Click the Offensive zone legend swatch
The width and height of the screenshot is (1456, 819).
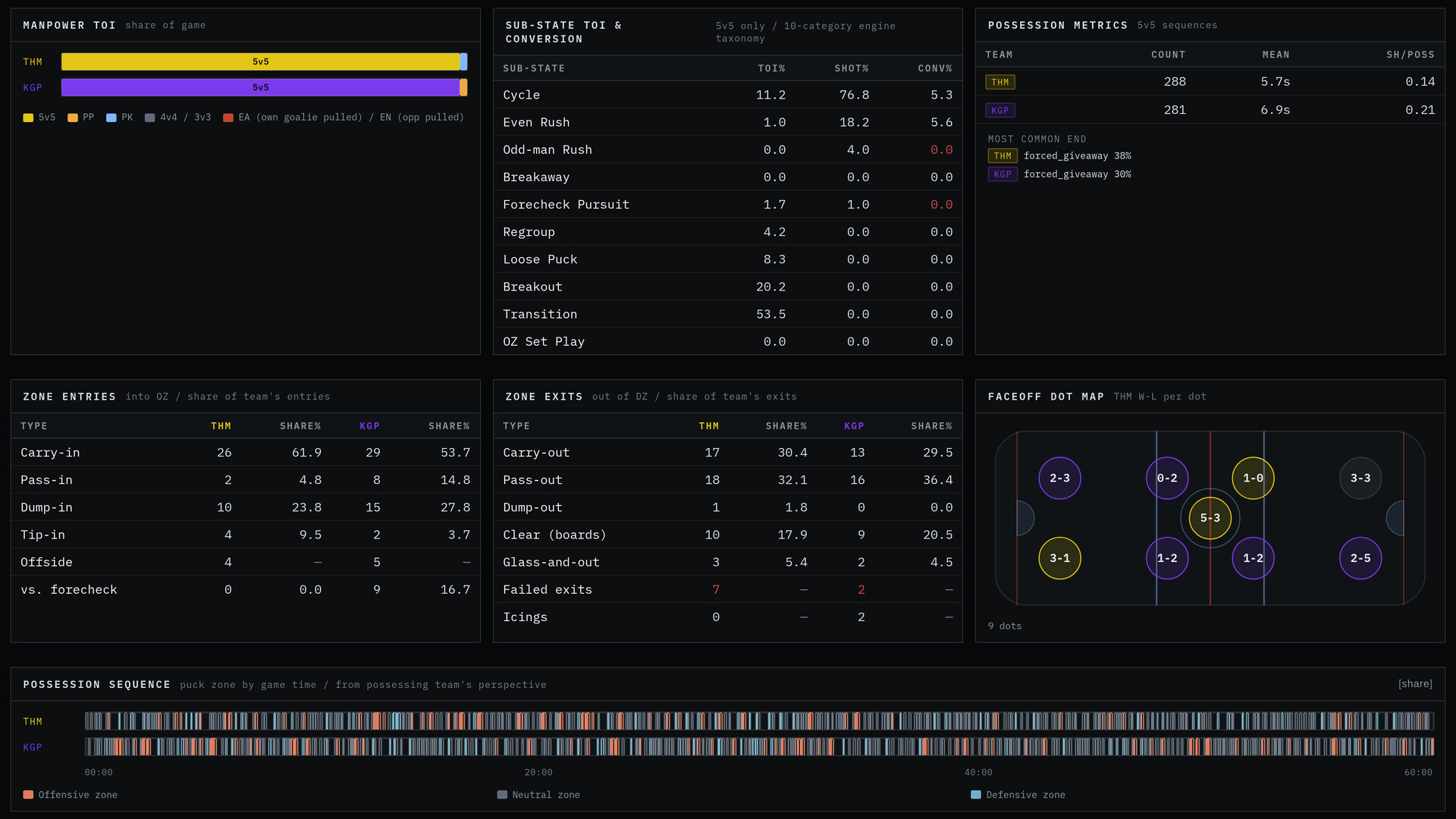click(28, 795)
